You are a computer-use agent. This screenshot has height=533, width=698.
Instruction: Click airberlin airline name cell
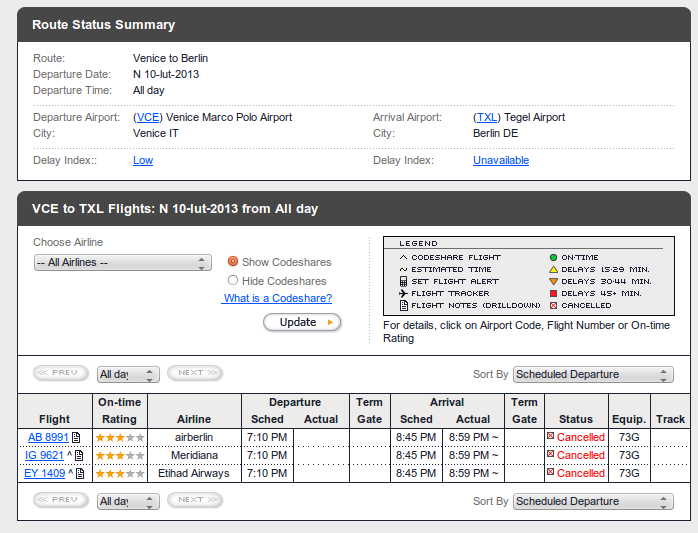[x=194, y=437]
